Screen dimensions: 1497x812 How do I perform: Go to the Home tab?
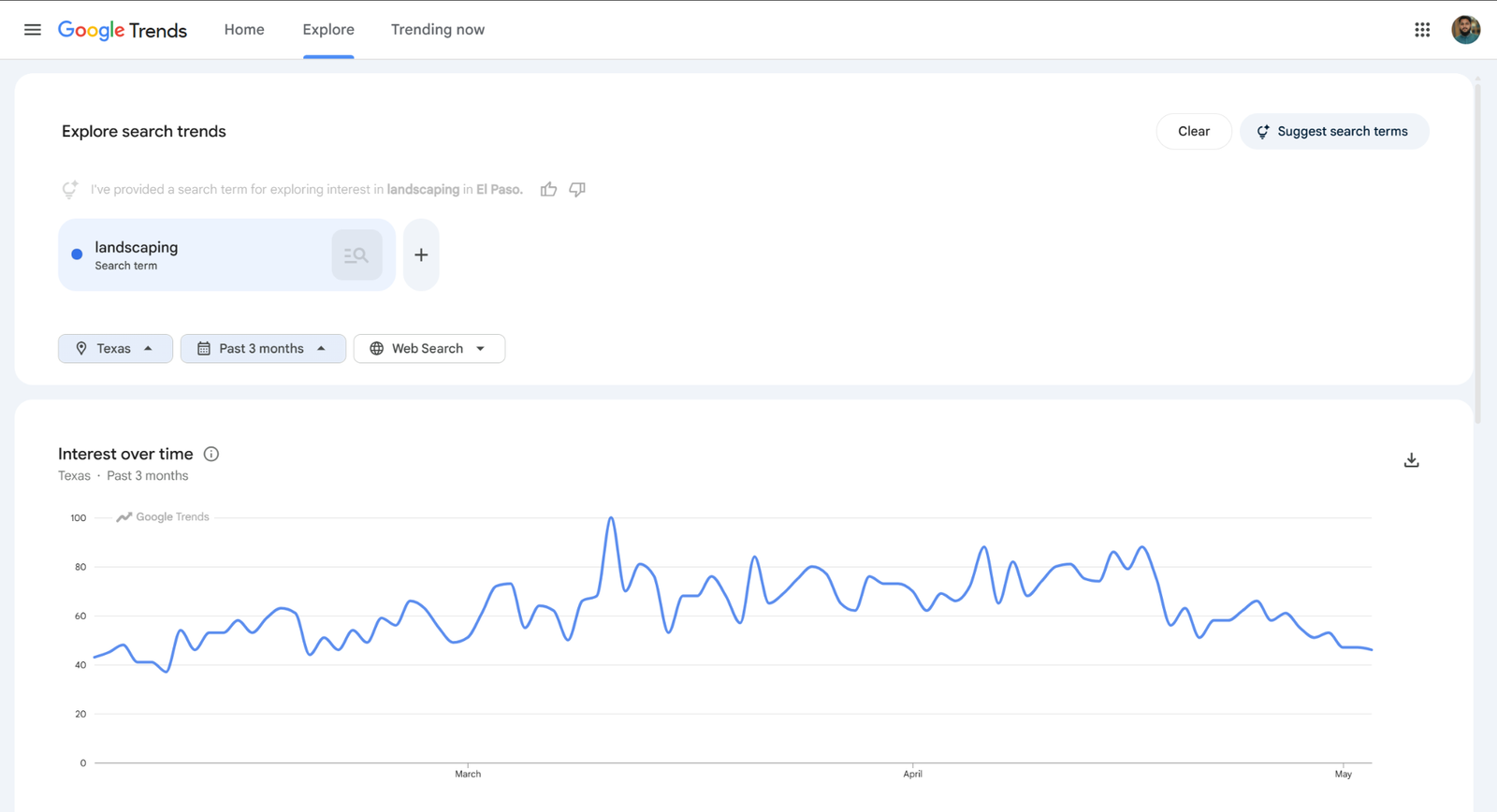pos(244,30)
